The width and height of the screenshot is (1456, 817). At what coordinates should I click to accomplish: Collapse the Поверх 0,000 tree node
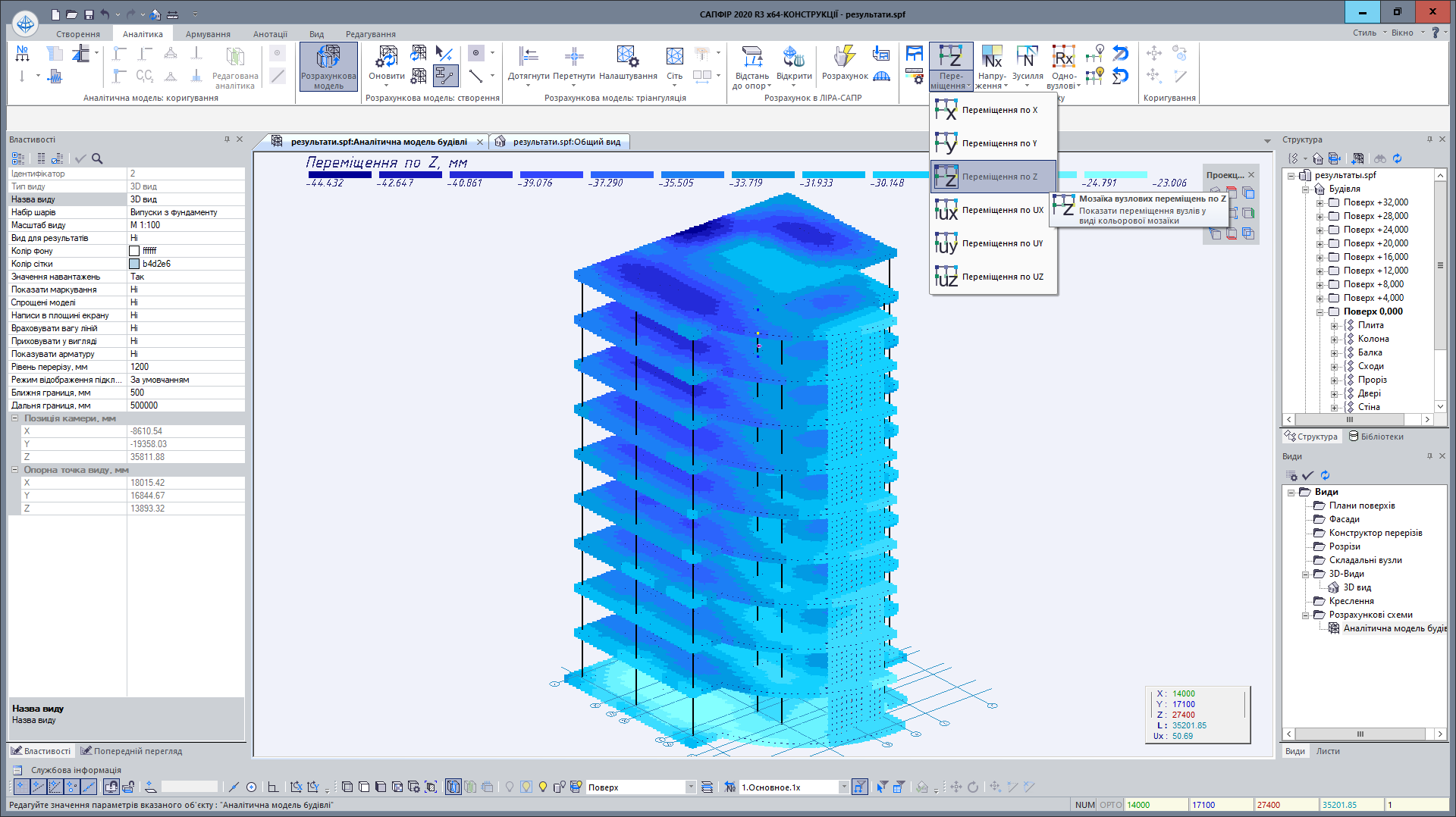[x=1320, y=312]
